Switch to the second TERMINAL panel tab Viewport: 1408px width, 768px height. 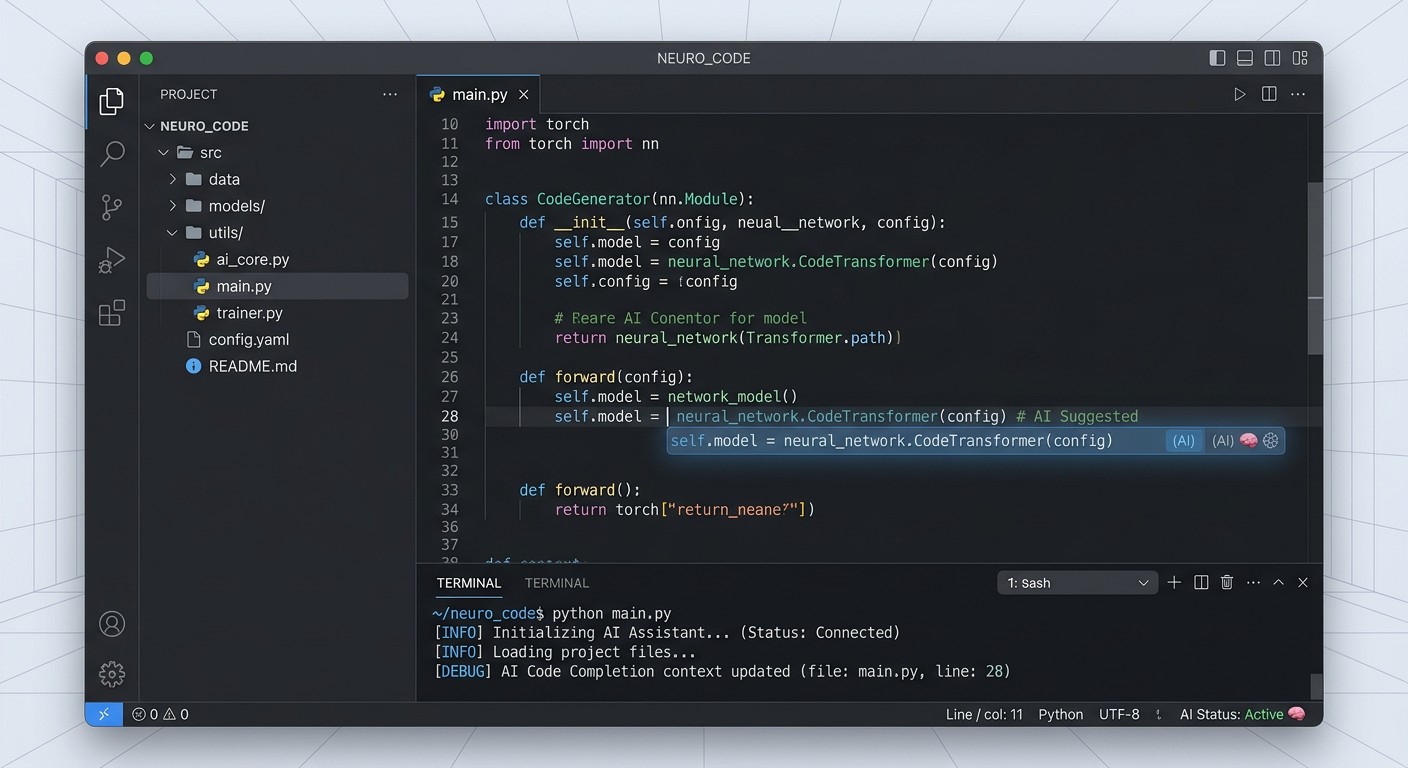click(557, 583)
